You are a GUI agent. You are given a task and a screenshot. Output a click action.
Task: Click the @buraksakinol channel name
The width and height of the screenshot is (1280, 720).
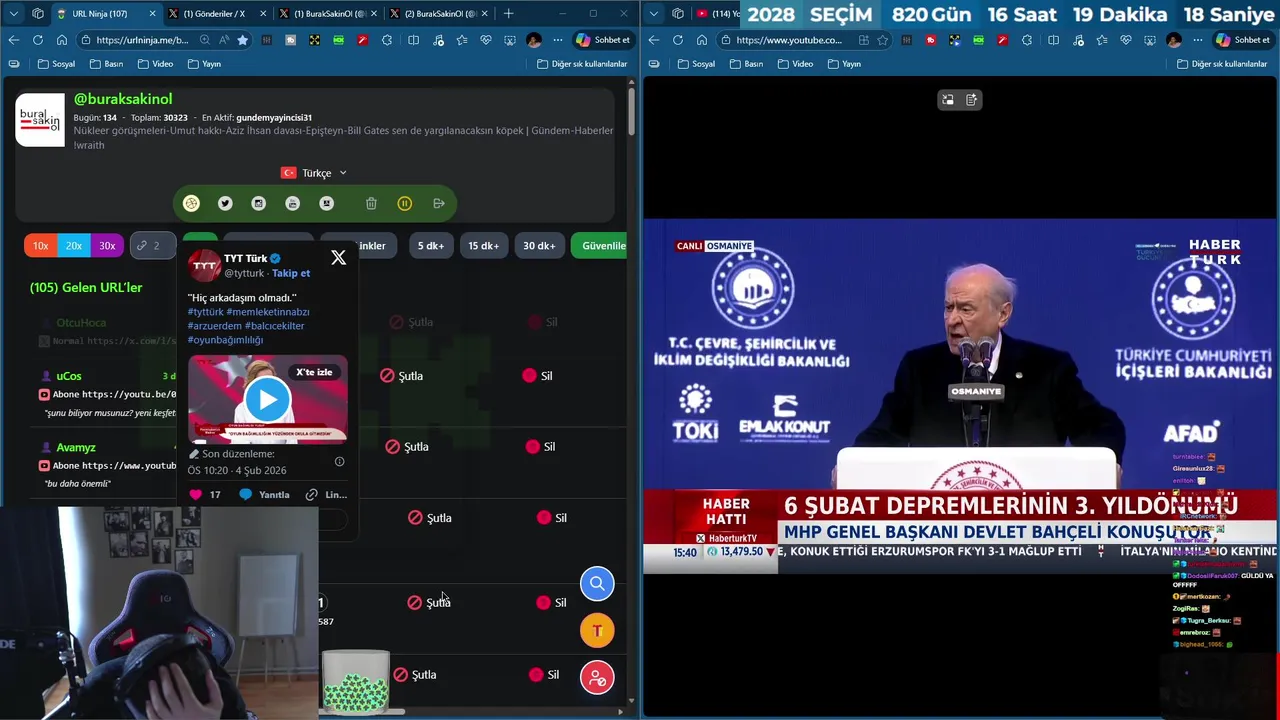(123, 99)
